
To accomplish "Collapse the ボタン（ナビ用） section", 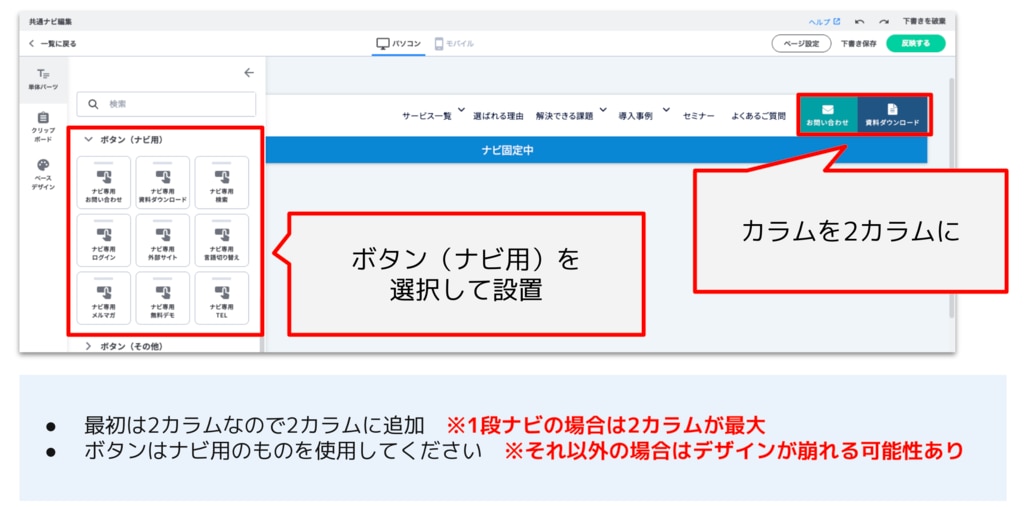I will coord(89,140).
